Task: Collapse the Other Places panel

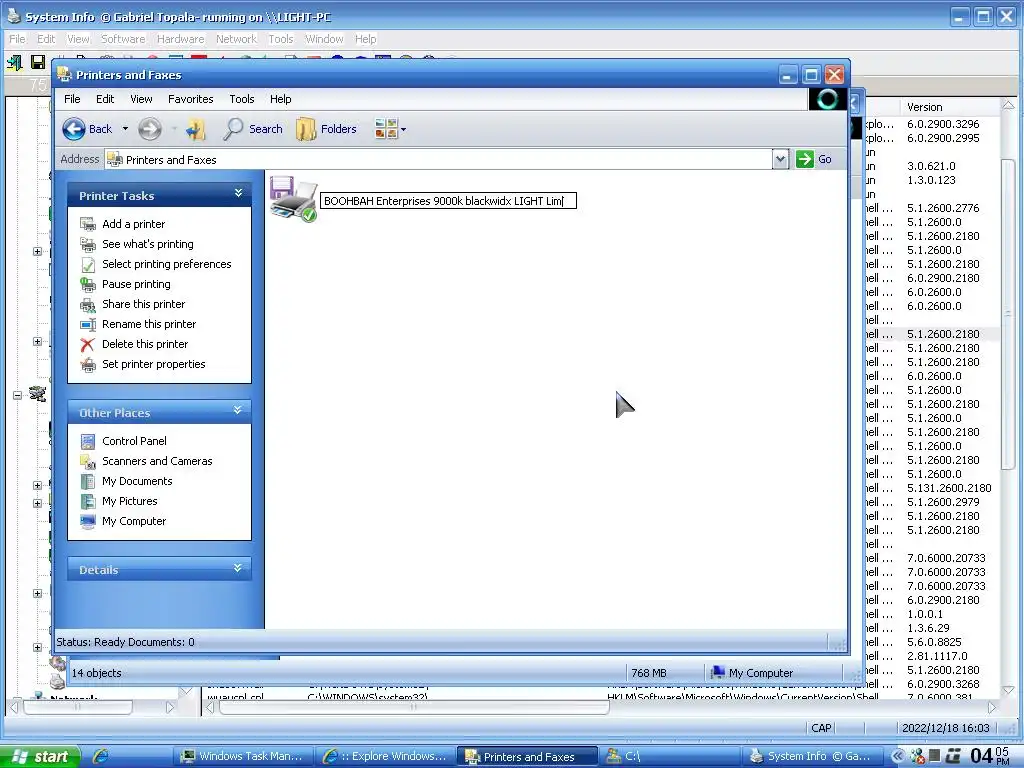Action: [x=238, y=410]
